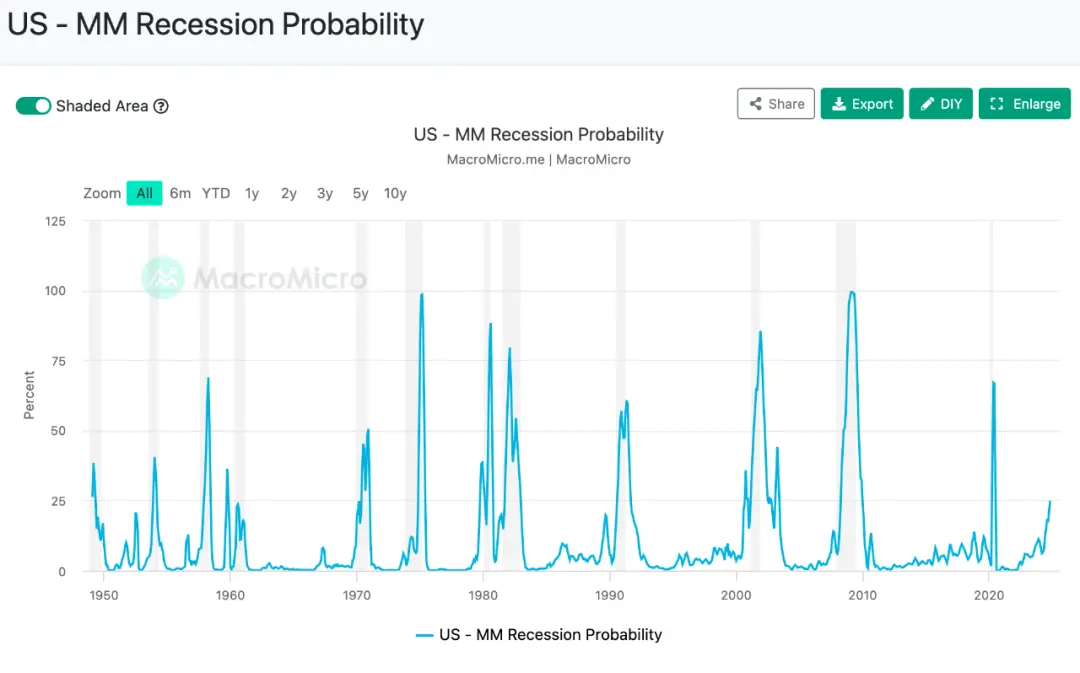Set zoom range to 6m
Screen dimensions: 1080x673
[180, 193]
